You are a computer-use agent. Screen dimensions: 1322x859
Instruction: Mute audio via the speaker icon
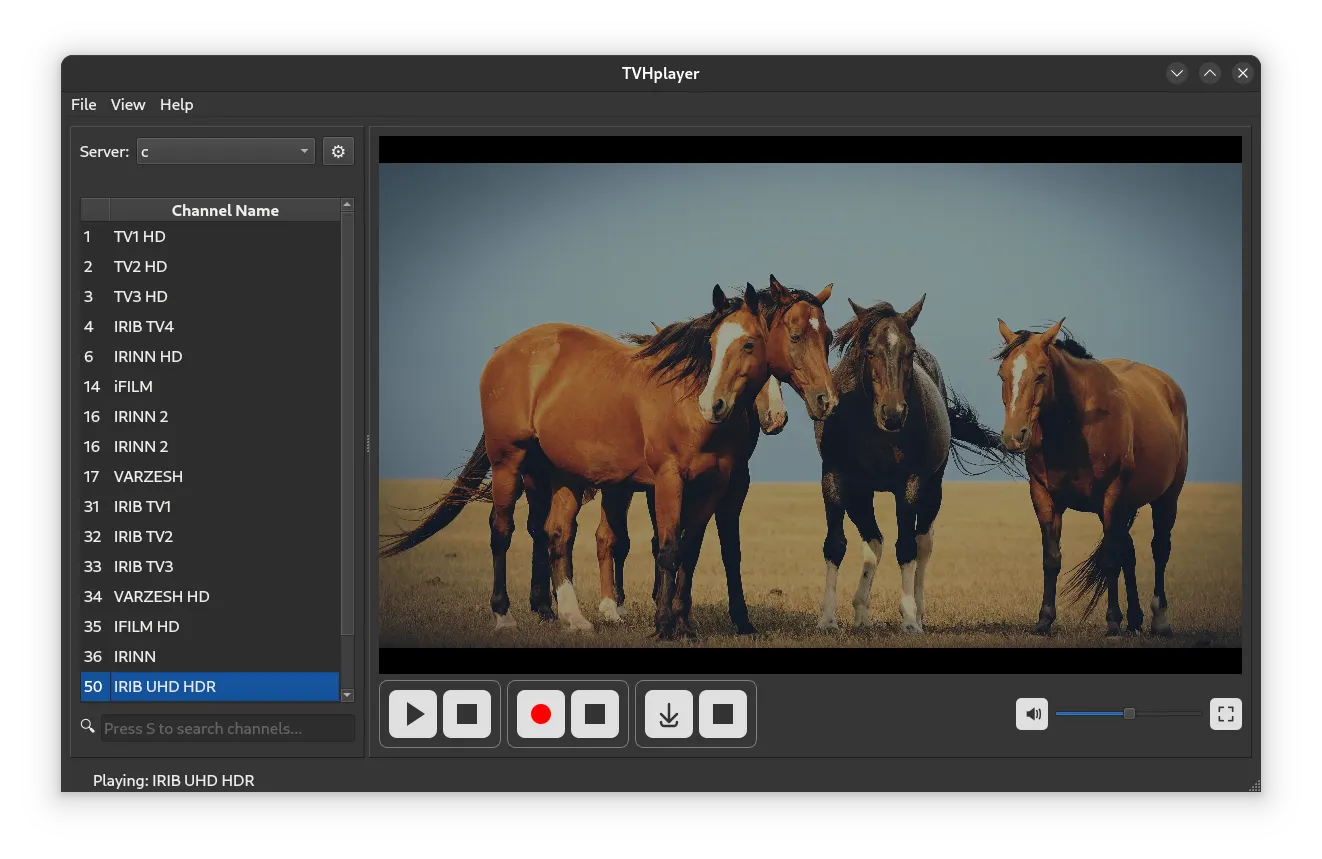(x=1032, y=714)
